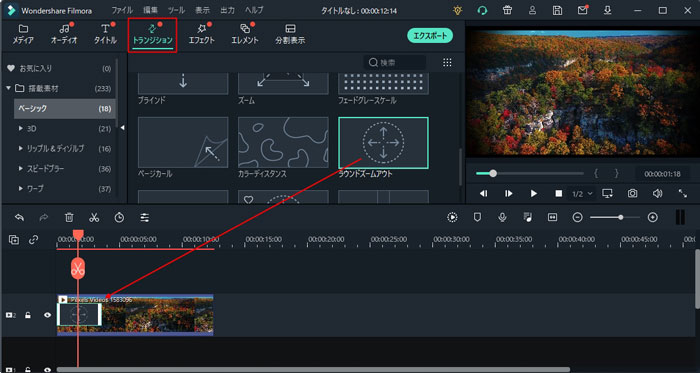The height and width of the screenshot is (373, 700).
Task: Step back one frame in preview
Action: (x=483, y=194)
